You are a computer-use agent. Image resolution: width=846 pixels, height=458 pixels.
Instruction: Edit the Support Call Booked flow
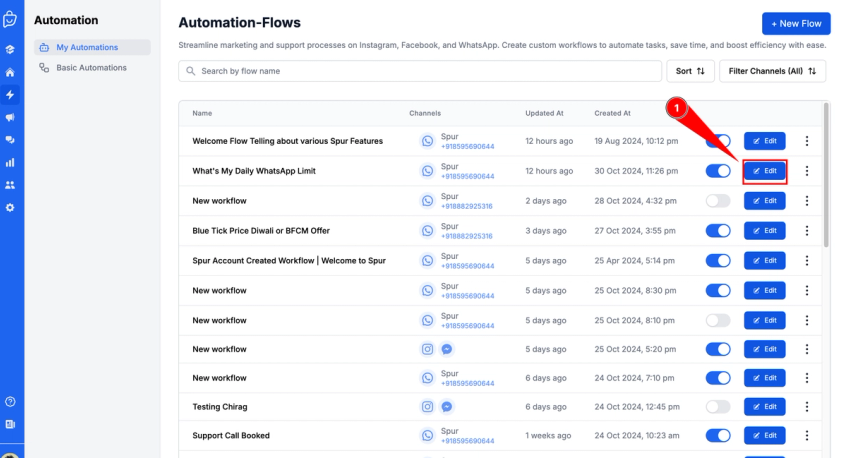point(765,435)
